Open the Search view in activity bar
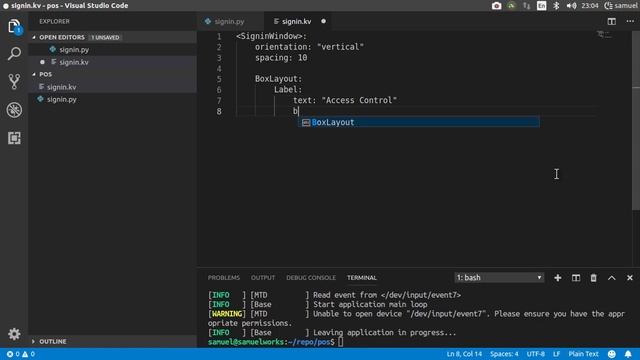 [x=14, y=53]
